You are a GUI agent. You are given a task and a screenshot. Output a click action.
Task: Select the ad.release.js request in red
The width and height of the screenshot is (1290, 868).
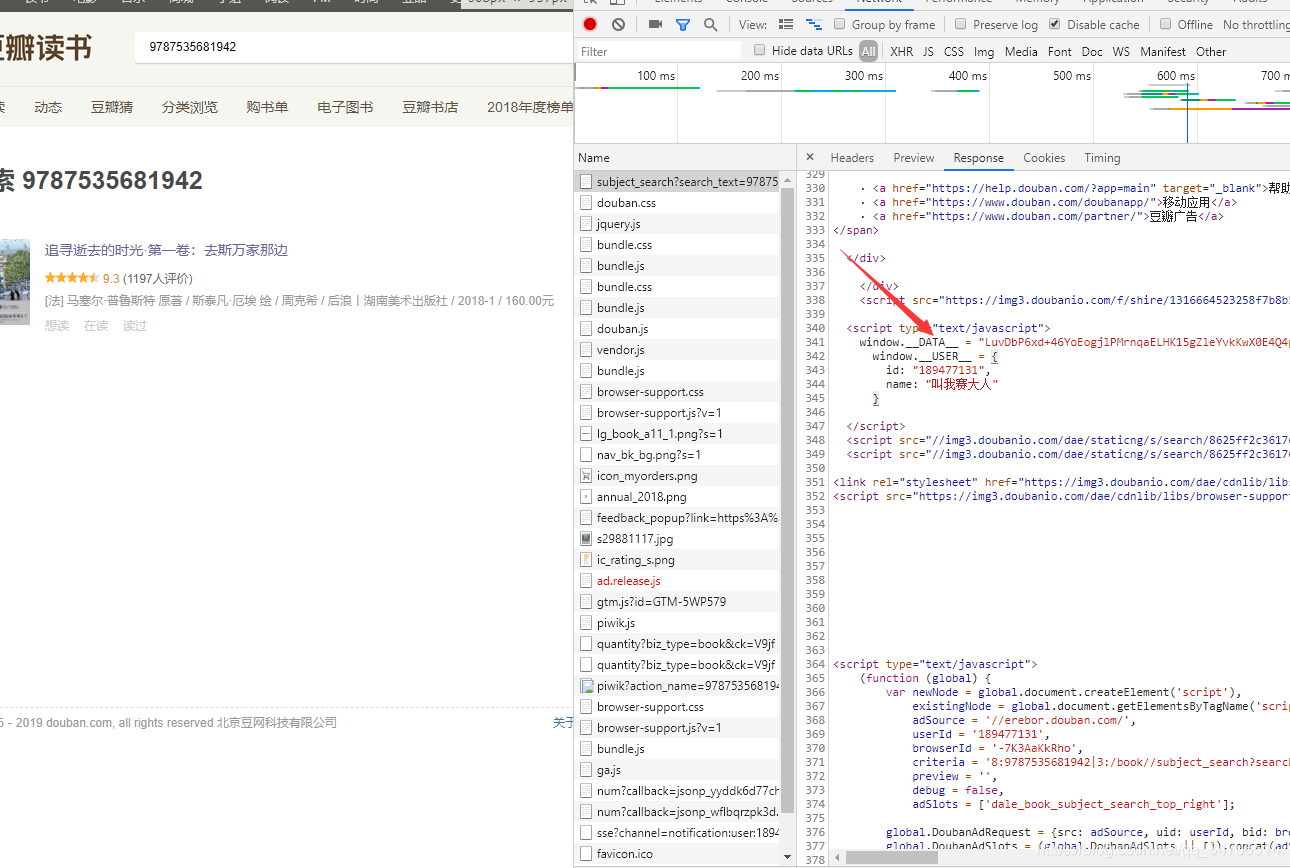click(678, 581)
